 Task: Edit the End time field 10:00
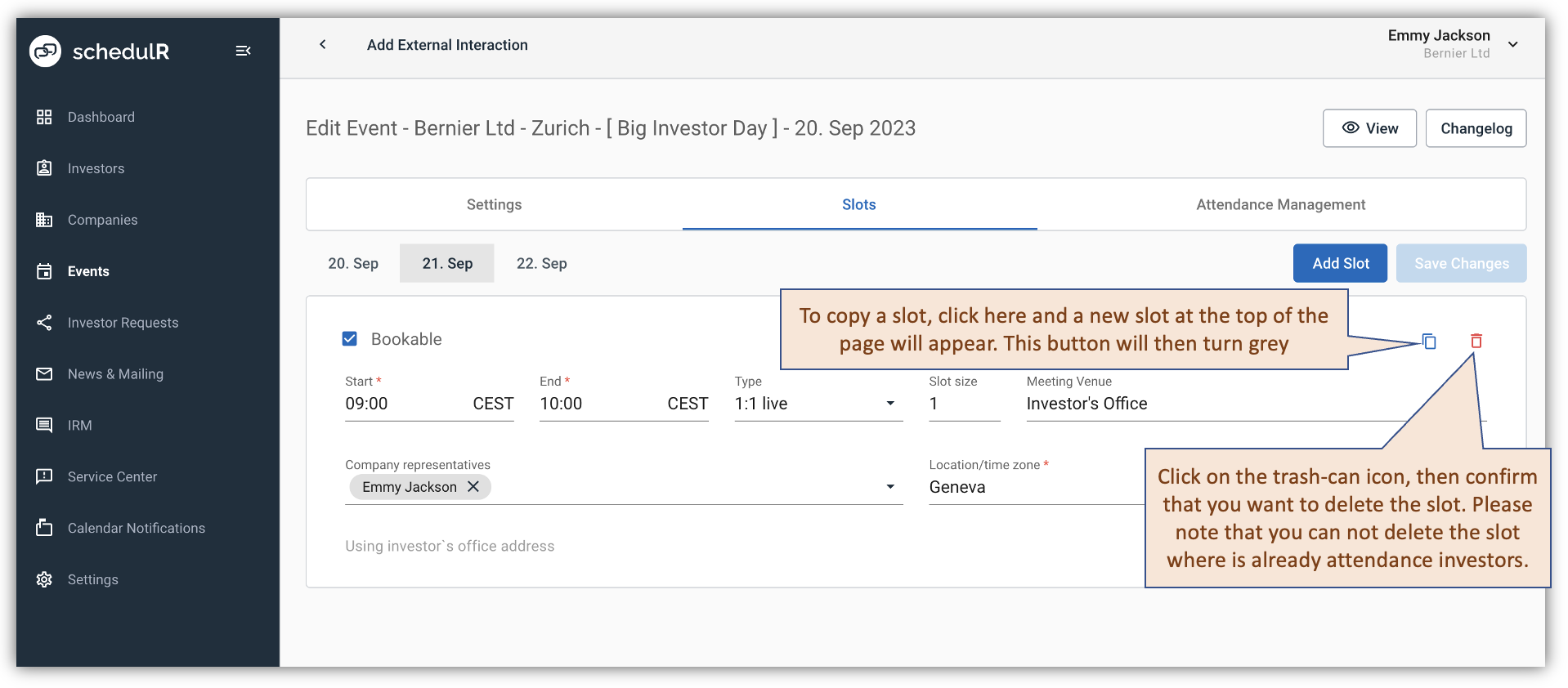[x=624, y=404]
